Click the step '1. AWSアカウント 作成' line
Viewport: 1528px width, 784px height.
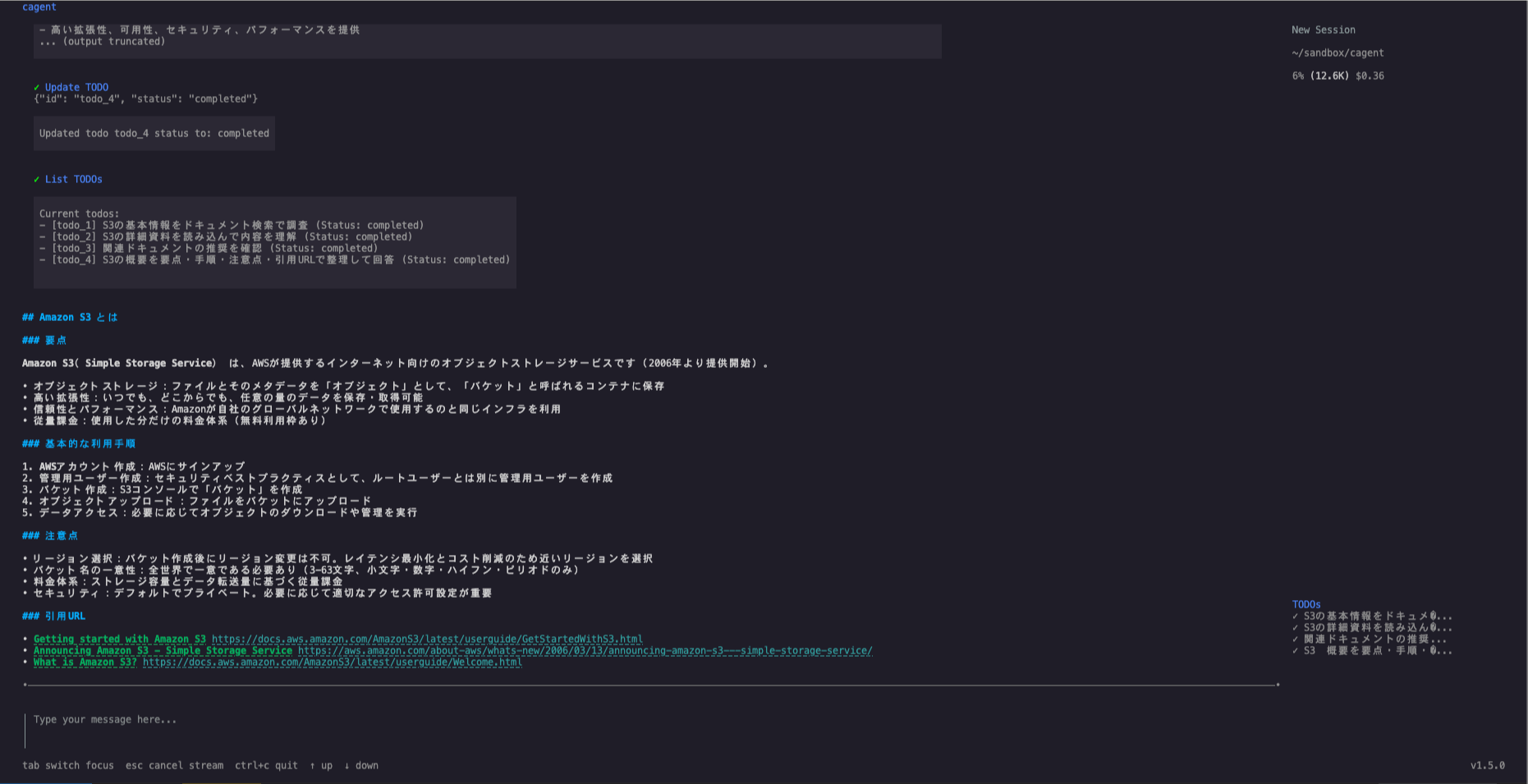(134, 466)
